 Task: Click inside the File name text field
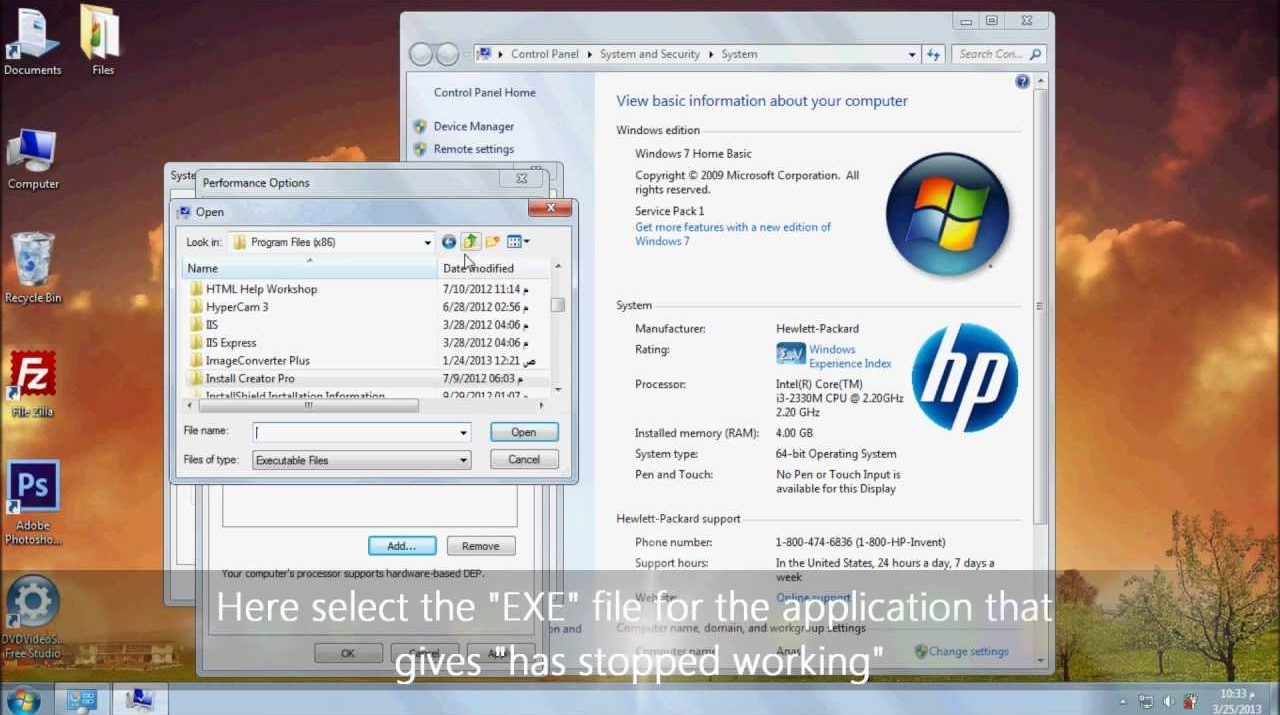(x=355, y=433)
